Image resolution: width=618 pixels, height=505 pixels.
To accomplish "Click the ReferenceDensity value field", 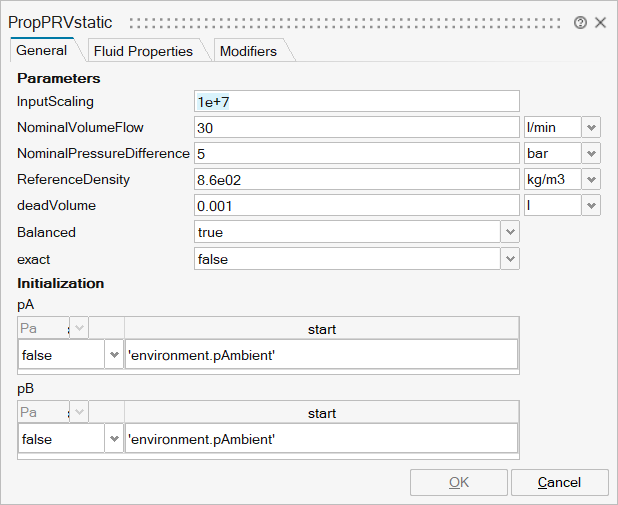I will pos(356,179).
